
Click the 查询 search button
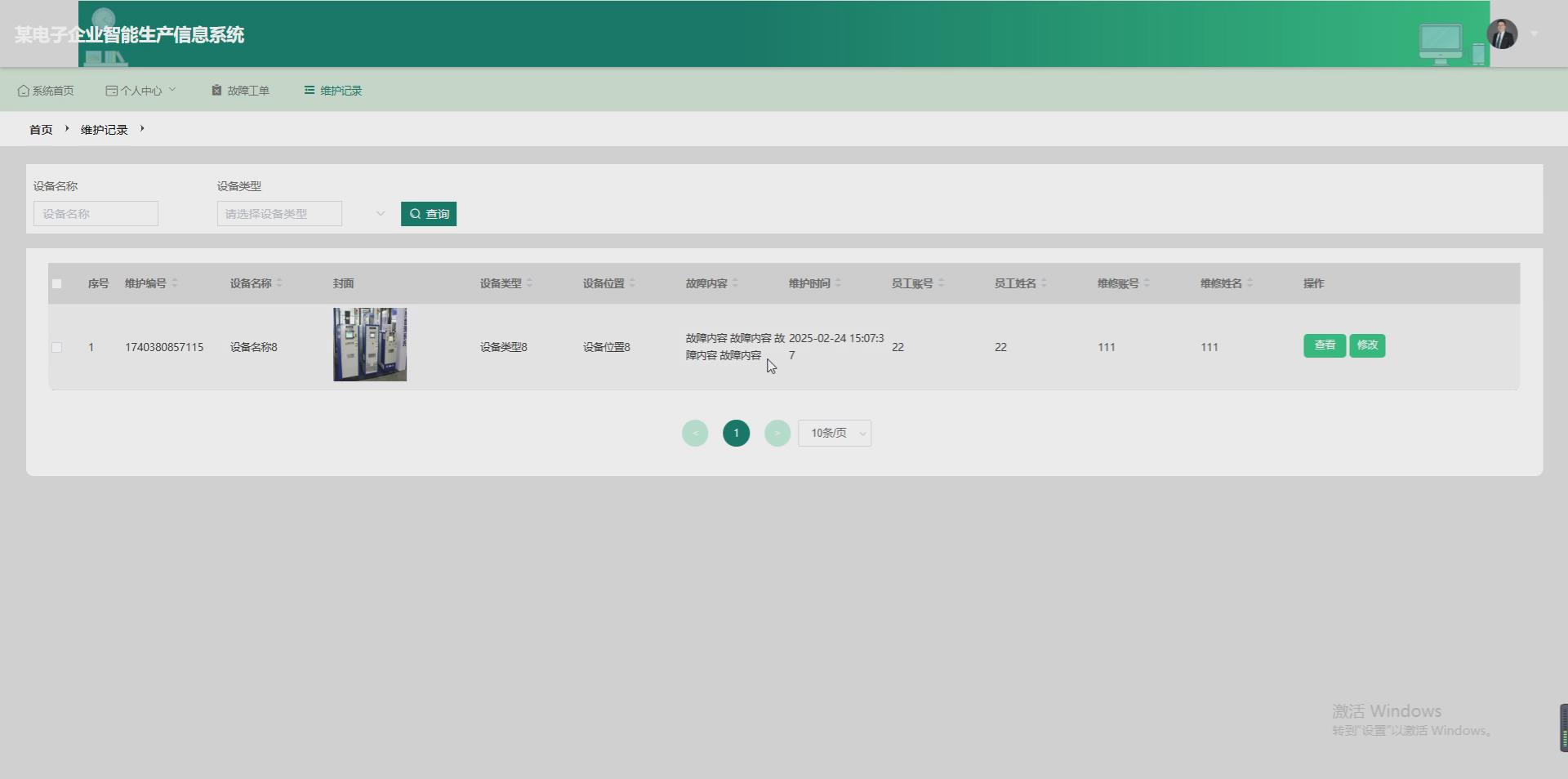click(429, 214)
